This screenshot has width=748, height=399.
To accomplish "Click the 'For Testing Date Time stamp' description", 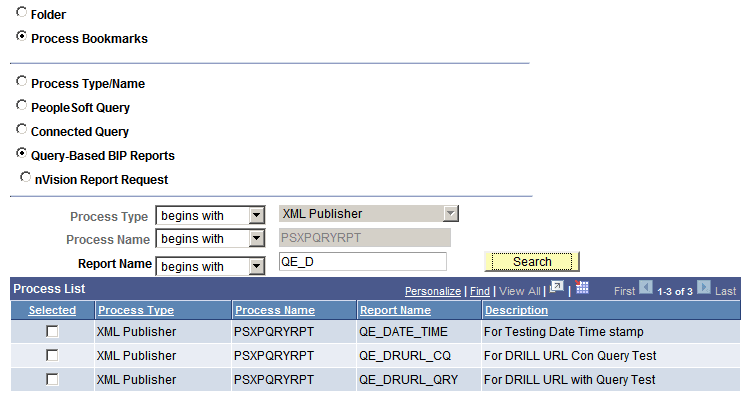I will pos(563,332).
